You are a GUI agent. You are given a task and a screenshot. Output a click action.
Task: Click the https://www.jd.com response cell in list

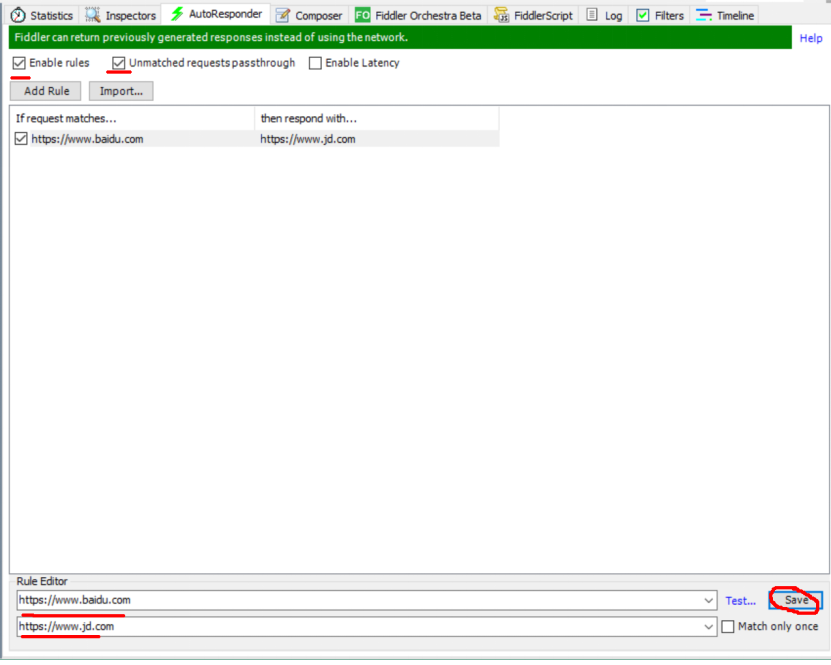point(307,139)
